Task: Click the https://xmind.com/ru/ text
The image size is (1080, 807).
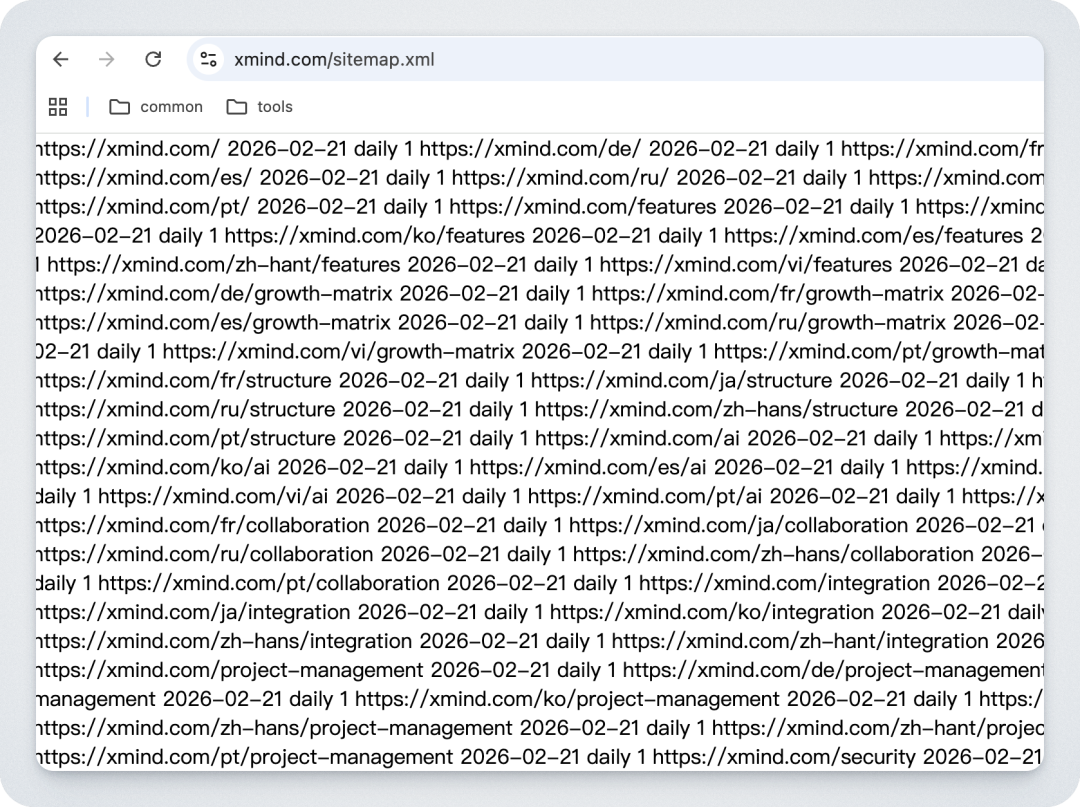Action: (x=560, y=178)
